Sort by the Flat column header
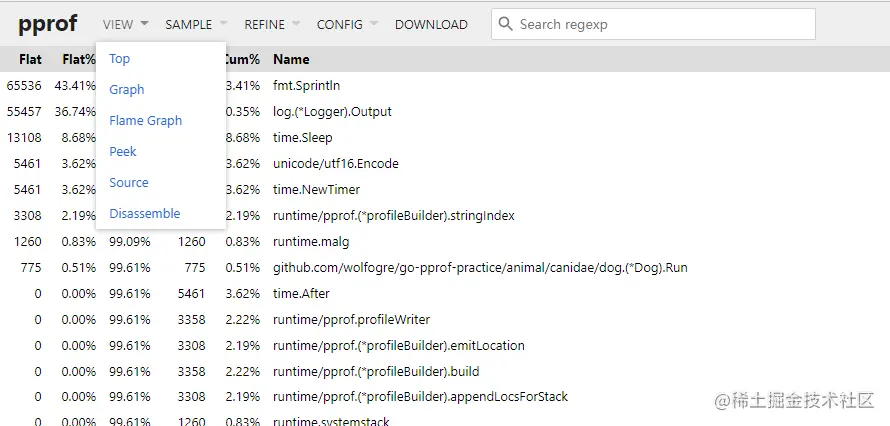Screen dimensions: 890x426 tap(30, 60)
